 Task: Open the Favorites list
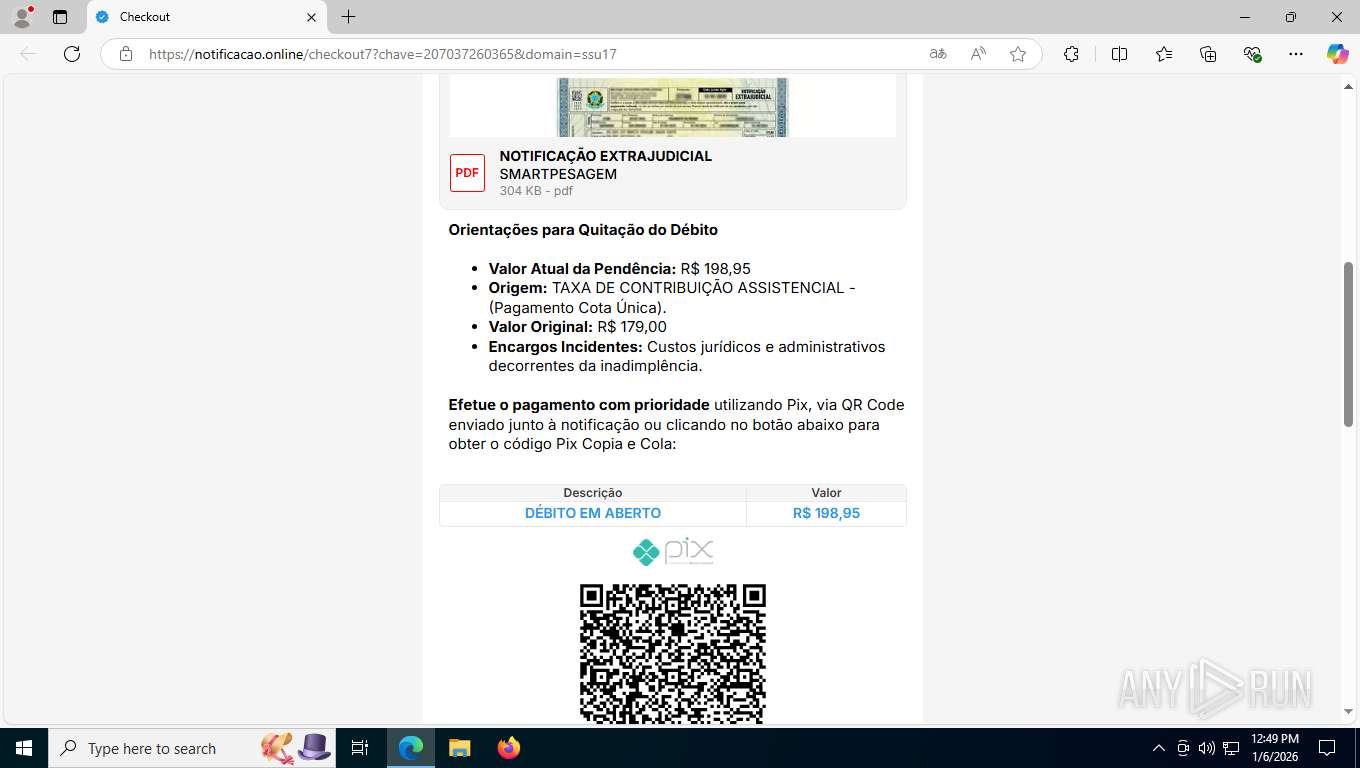click(x=1164, y=54)
